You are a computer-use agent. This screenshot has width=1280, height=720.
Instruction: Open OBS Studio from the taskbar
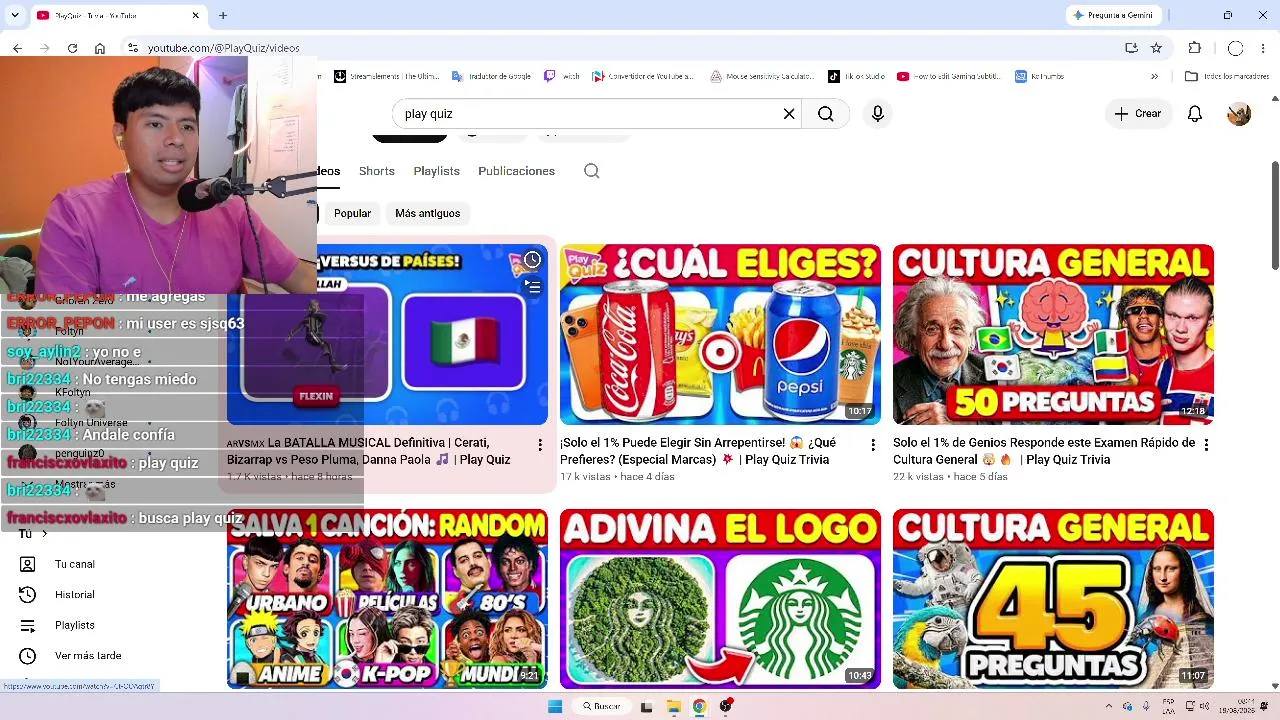click(x=726, y=706)
